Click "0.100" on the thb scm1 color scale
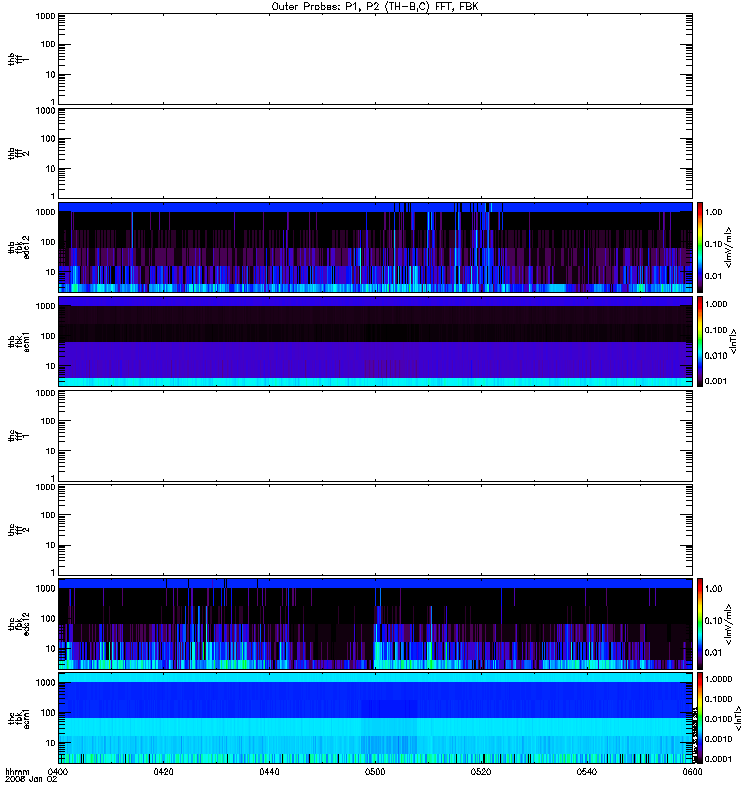The width and height of the screenshot is (750, 800). [x=716, y=330]
